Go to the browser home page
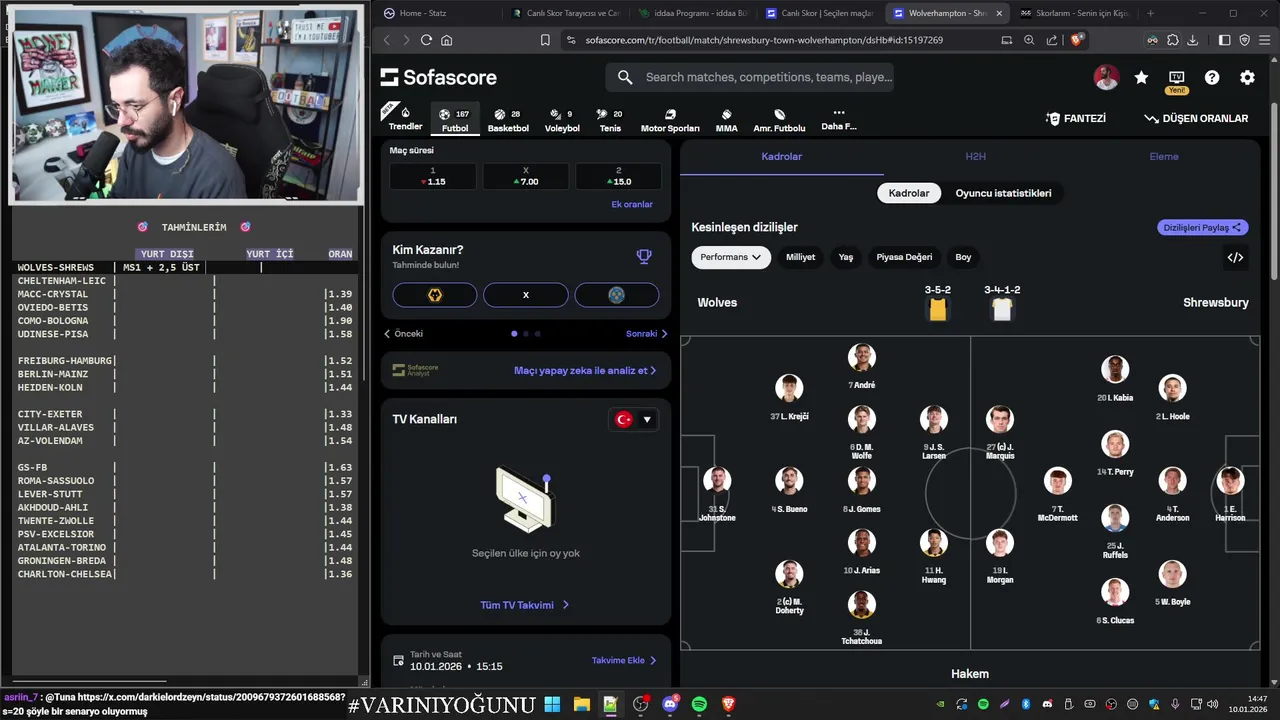The image size is (1280, 720). point(446,40)
